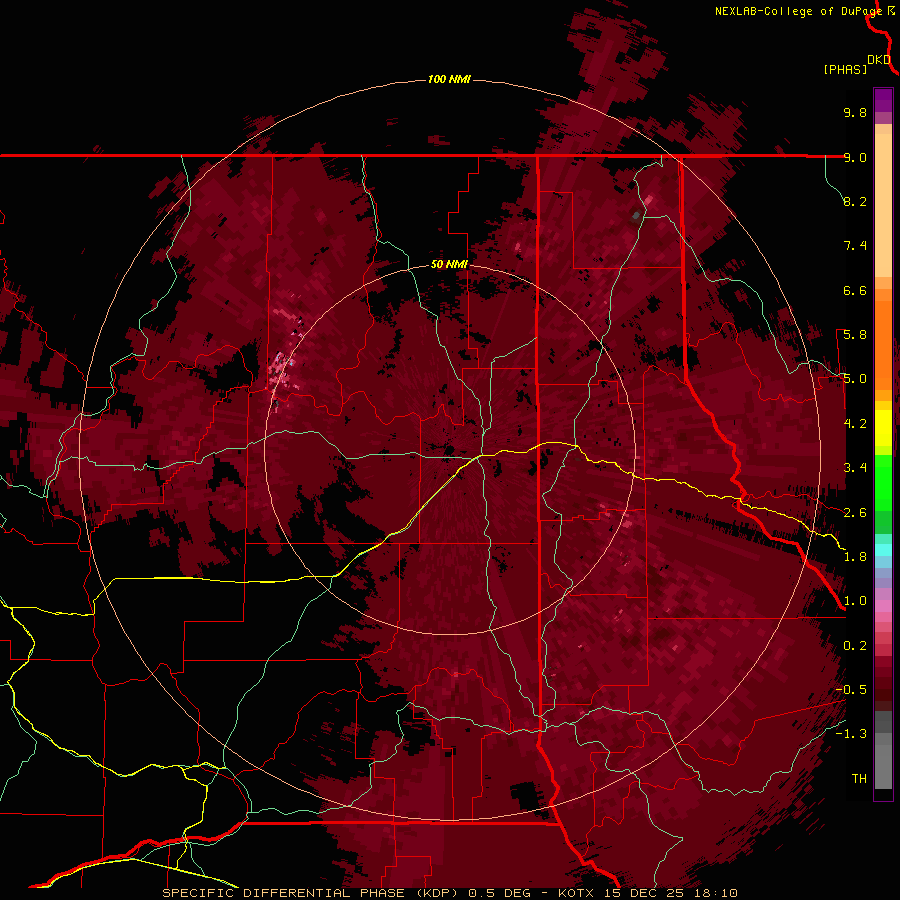Image resolution: width=900 pixels, height=900 pixels.
Task: Click the [PHAS] units label above the scale
Action: 845,69
